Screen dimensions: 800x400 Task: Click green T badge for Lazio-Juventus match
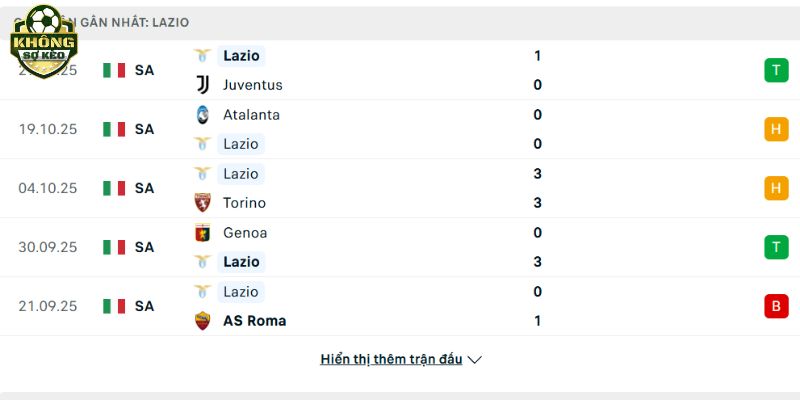click(775, 70)
